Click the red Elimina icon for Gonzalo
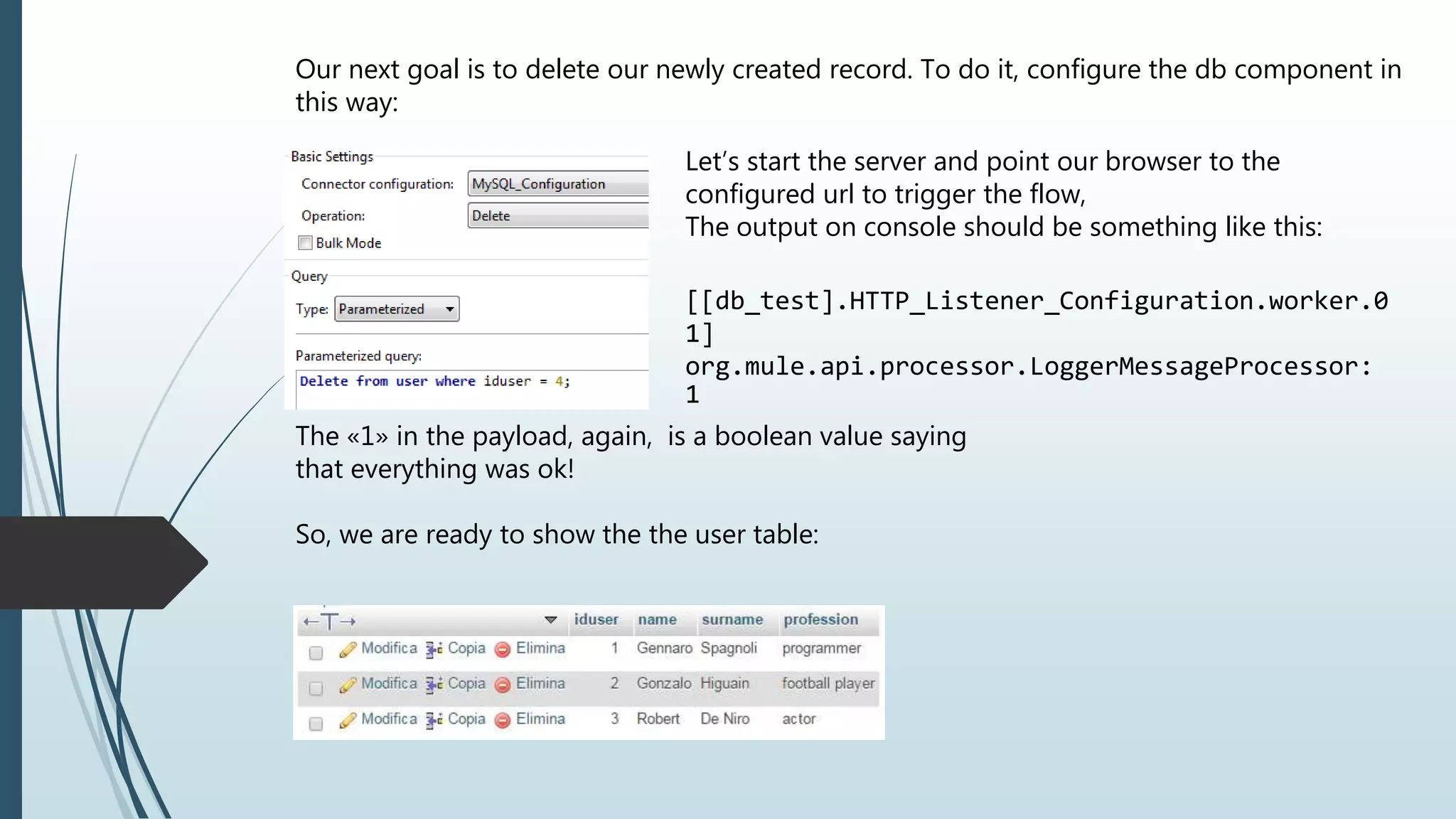Image resolution: width=1456 pixels, height=819 pixels. 503,685
